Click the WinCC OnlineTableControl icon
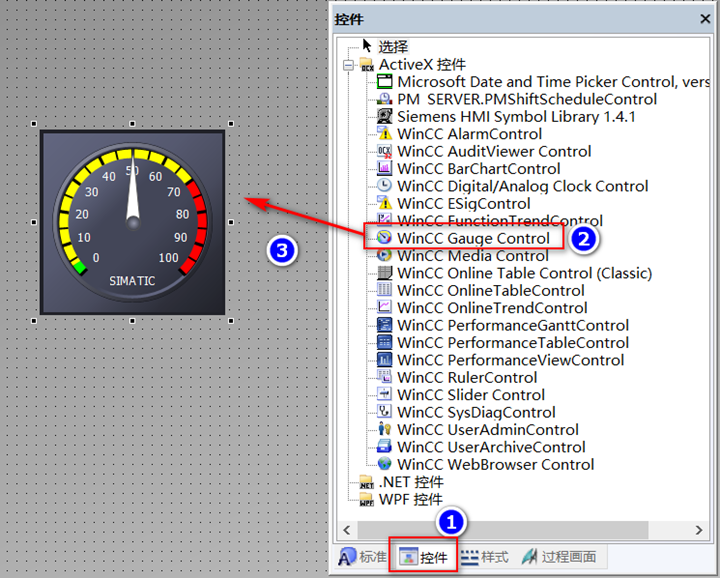720x578 pixels. point(384,290)
